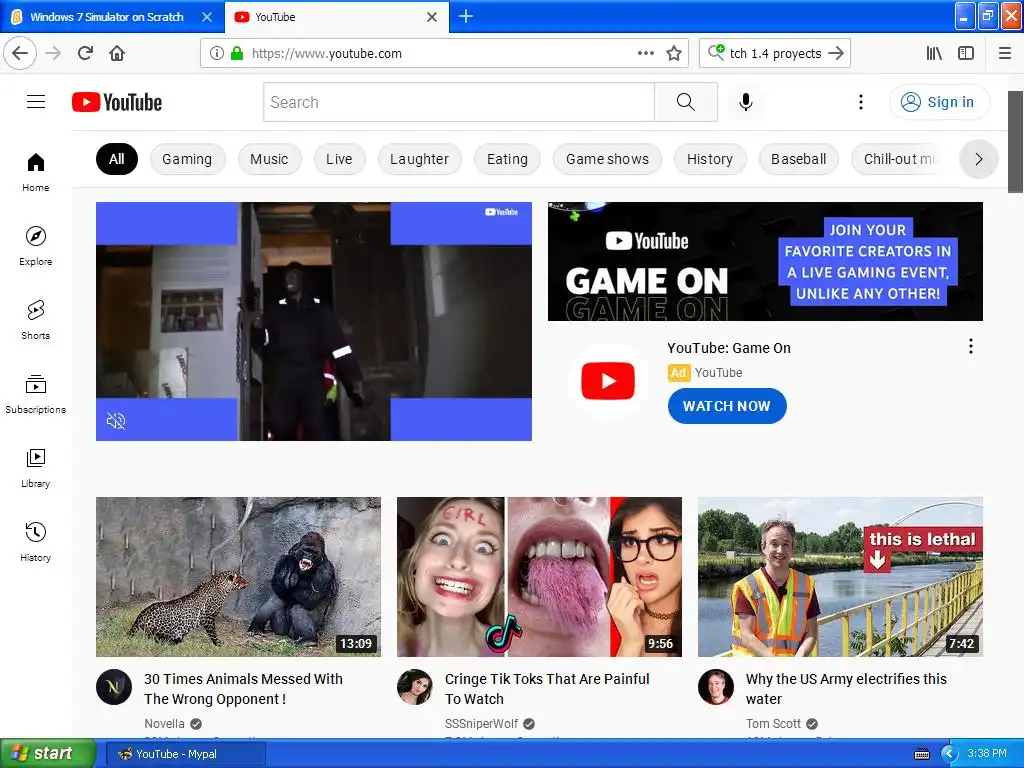Show site information icon in address bar
This screenshot has width=1024, height=768.
pos(216,53)
